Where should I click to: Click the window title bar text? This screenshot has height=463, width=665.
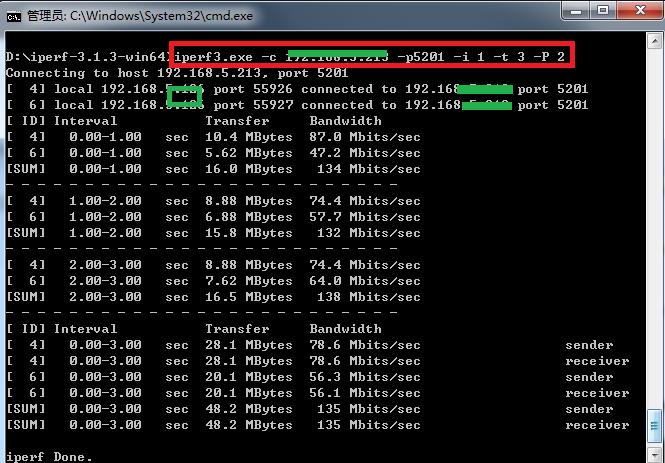140,16
